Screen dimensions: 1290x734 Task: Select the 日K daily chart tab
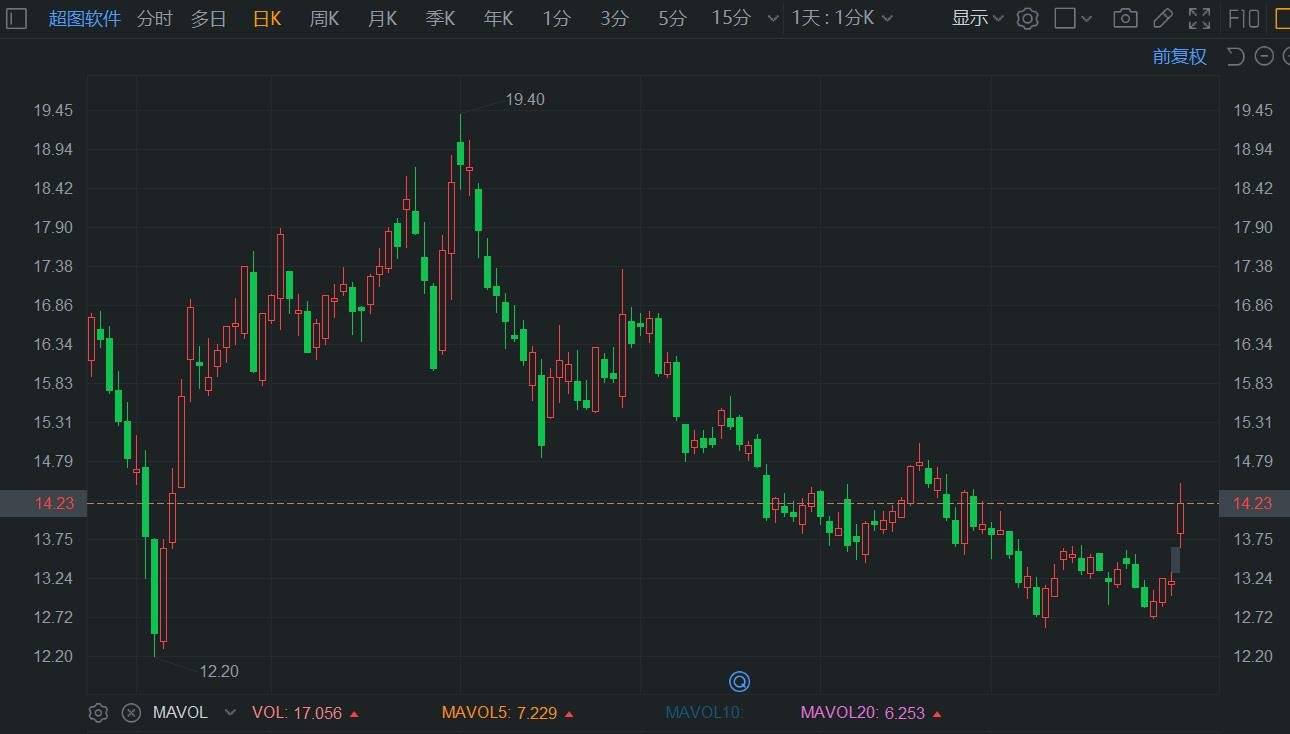point(267,18)
